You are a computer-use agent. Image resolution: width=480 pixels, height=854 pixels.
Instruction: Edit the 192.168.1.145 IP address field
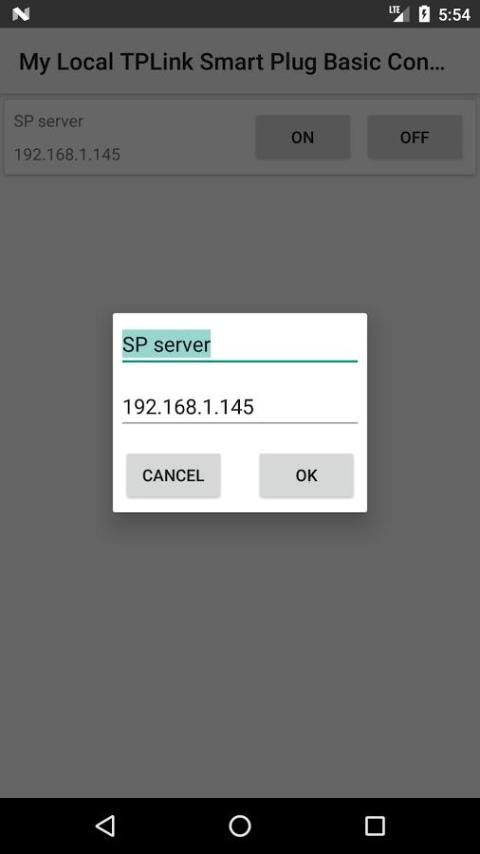[240, 407]
